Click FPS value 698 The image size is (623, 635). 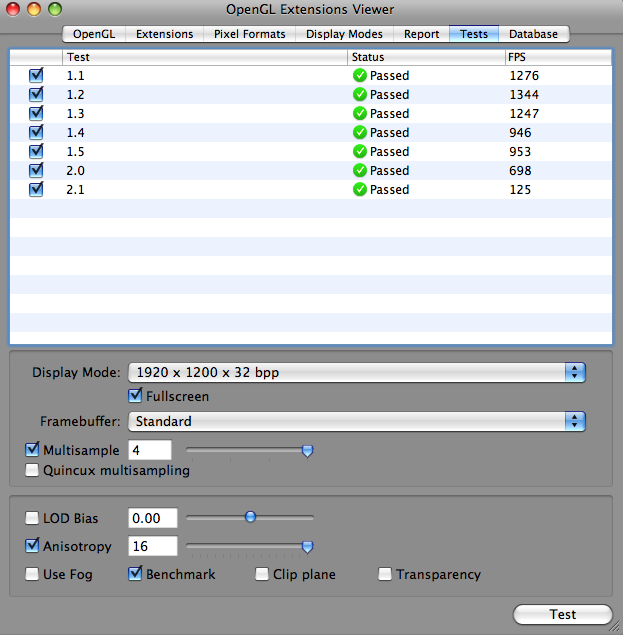coord(520,171)
